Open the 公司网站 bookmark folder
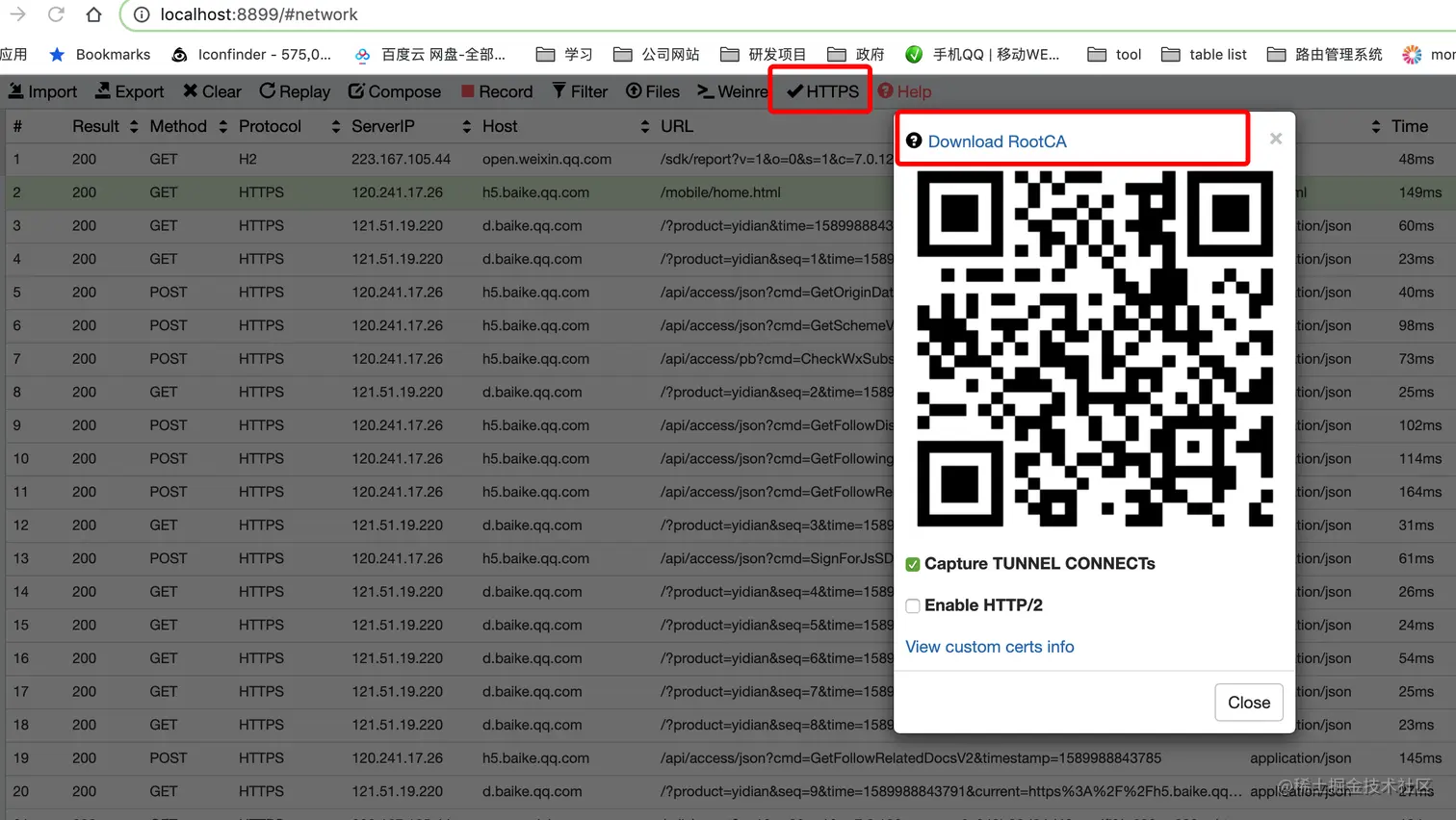 [x=657, y=55]
